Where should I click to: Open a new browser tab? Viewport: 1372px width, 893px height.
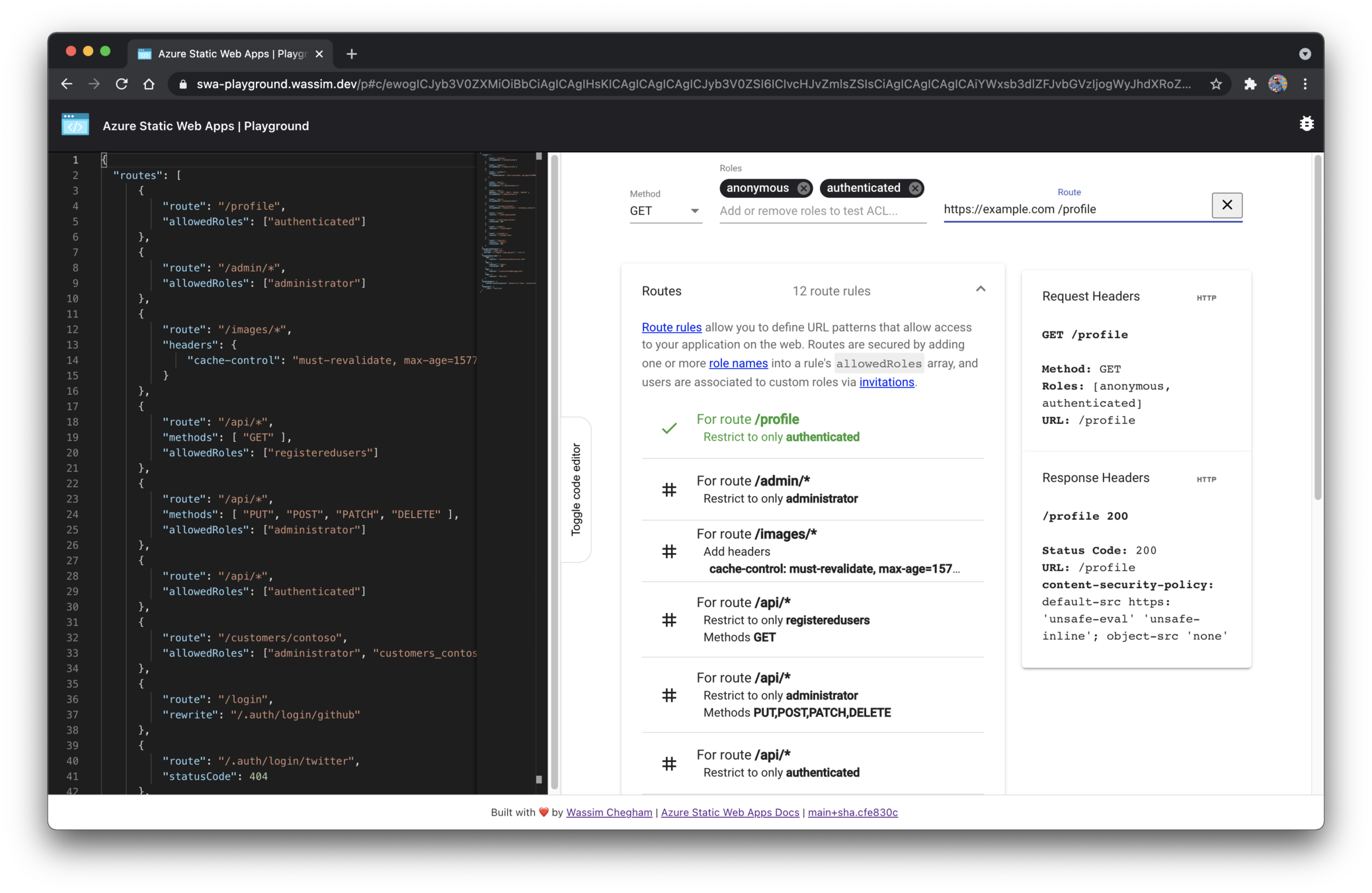coord(352,54)
